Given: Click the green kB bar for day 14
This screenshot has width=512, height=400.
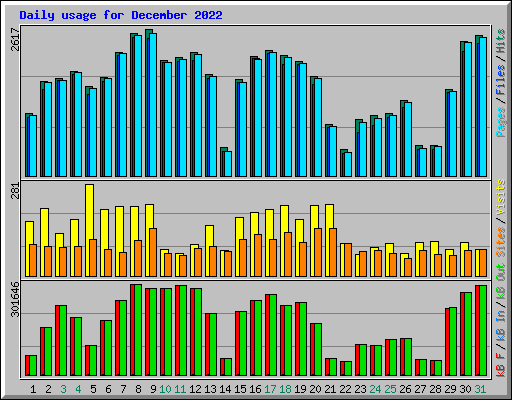Looking at the screenshot, I should pos(228,367).
